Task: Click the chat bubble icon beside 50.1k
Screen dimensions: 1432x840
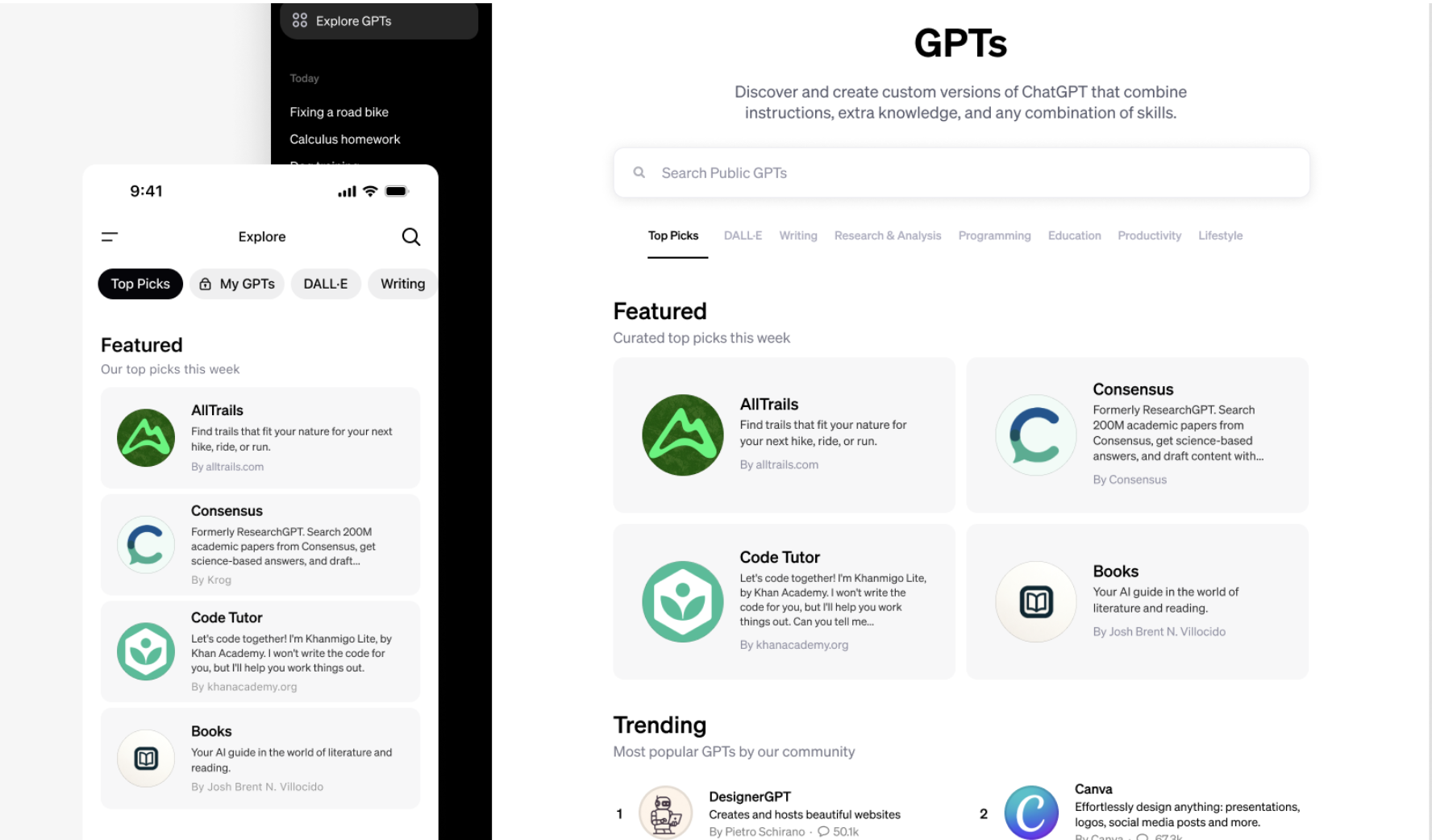Action: [x=823, y=831]
